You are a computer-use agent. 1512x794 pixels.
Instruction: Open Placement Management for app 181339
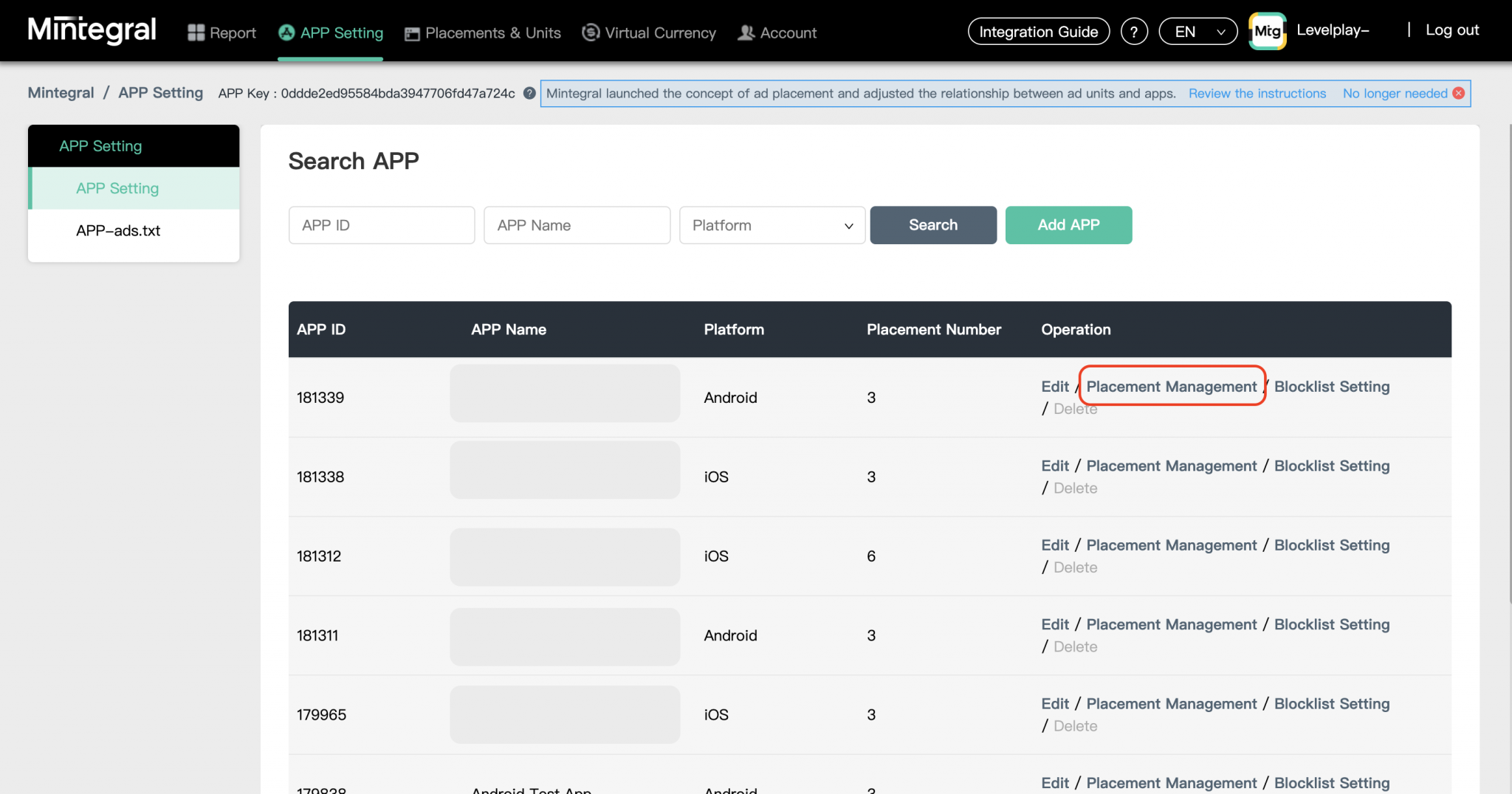click(x=1171, y=386)
